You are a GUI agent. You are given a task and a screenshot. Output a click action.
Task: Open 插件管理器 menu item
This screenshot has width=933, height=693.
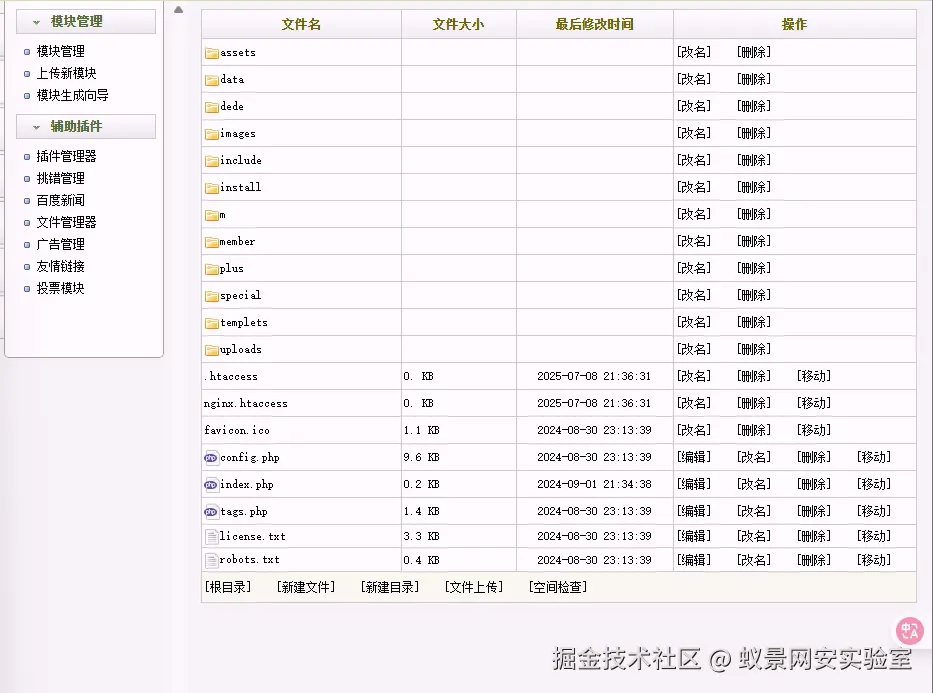67,156
